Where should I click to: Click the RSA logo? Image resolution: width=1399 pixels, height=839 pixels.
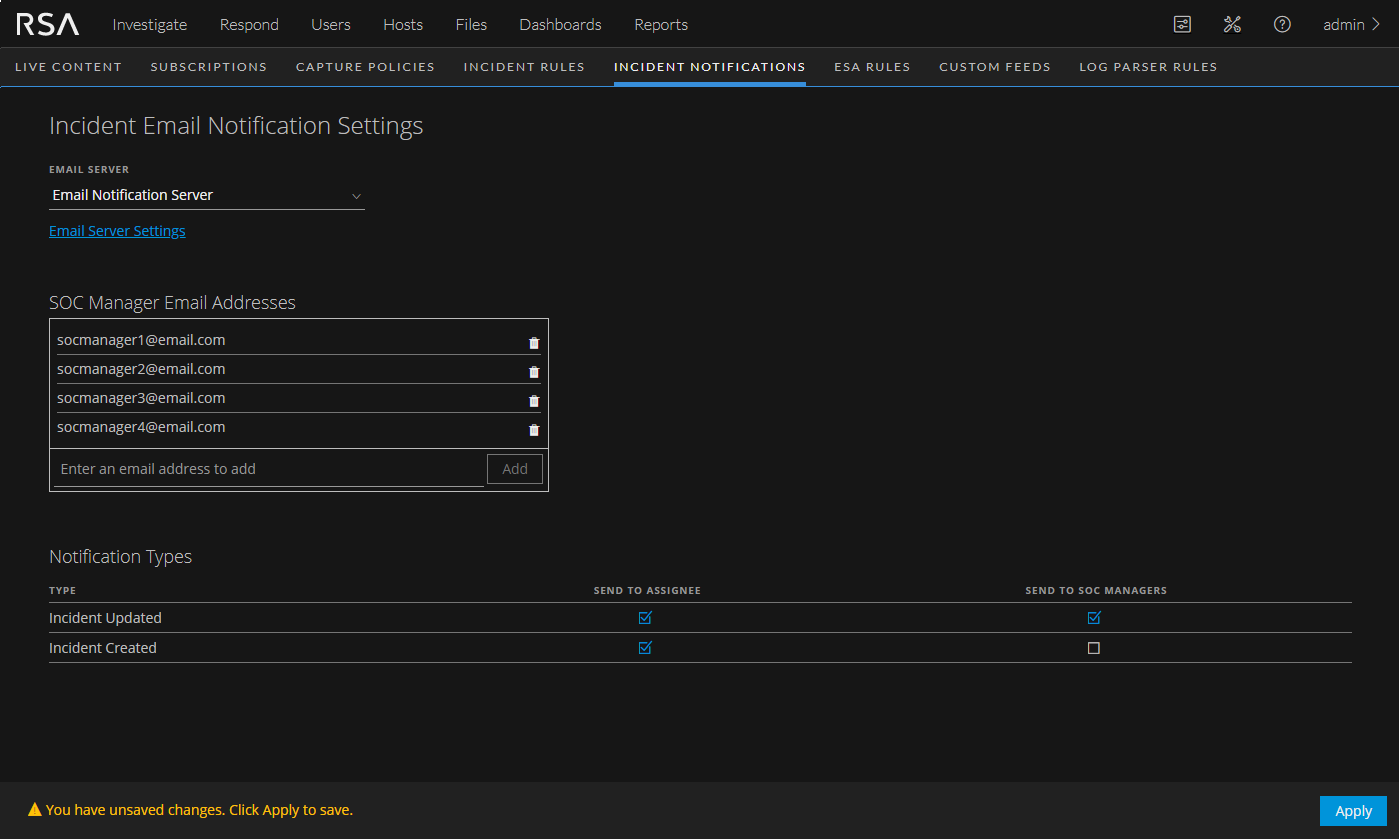coord(47,24)
